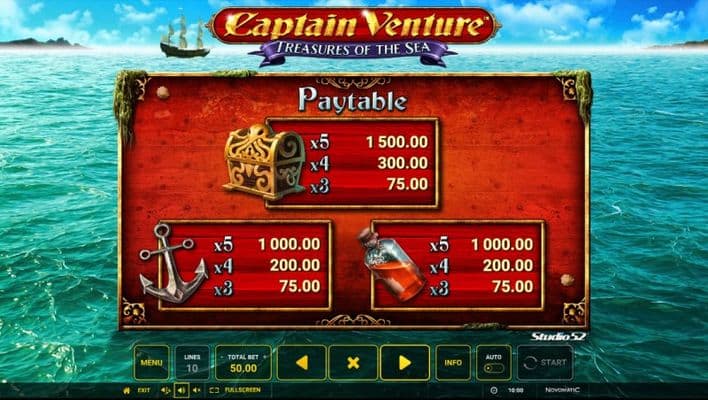Viewport: 708px width, 400px height.
Task: Open the LINES selector
Action: pos(192,362)
